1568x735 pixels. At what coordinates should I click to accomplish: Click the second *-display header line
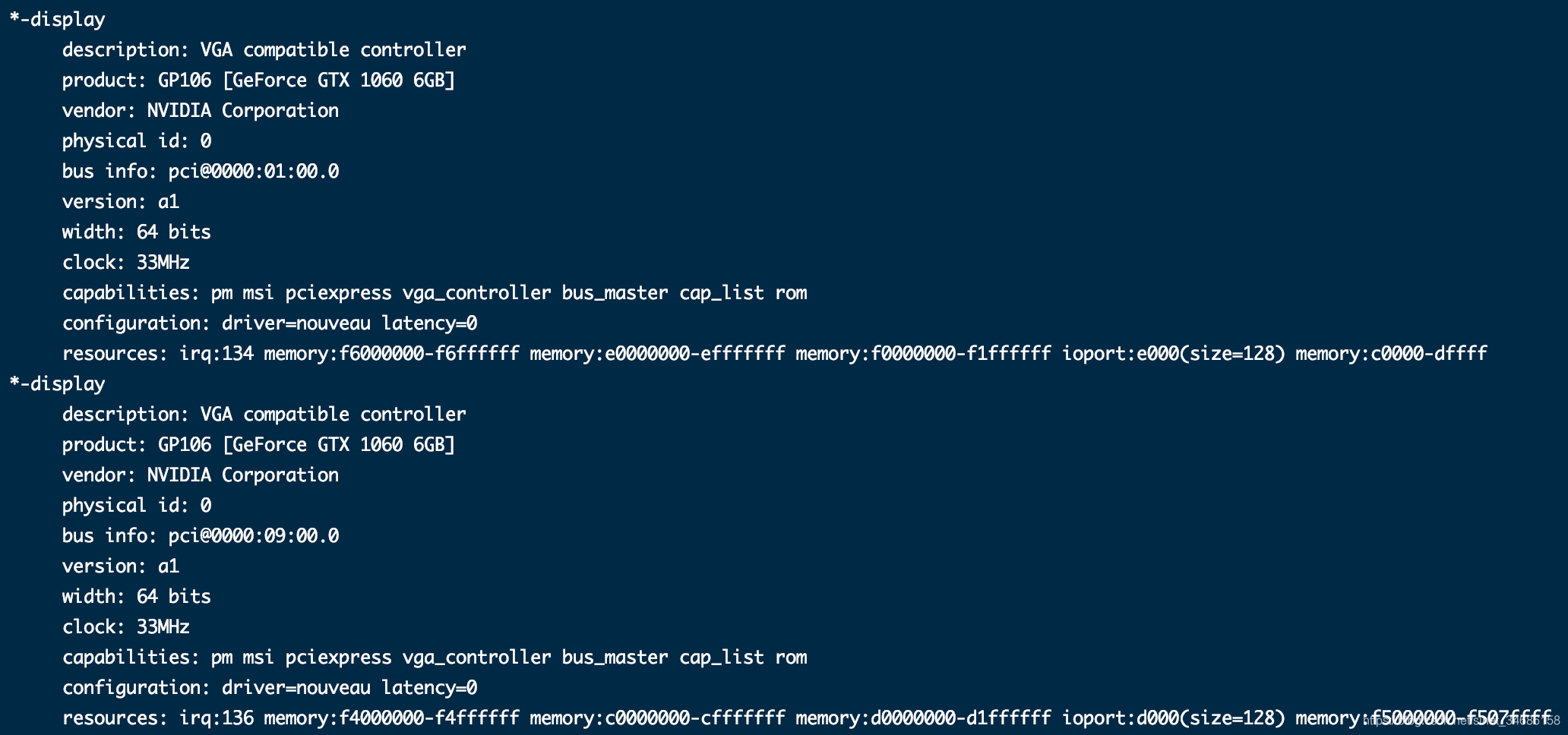[x=58, y=384]
